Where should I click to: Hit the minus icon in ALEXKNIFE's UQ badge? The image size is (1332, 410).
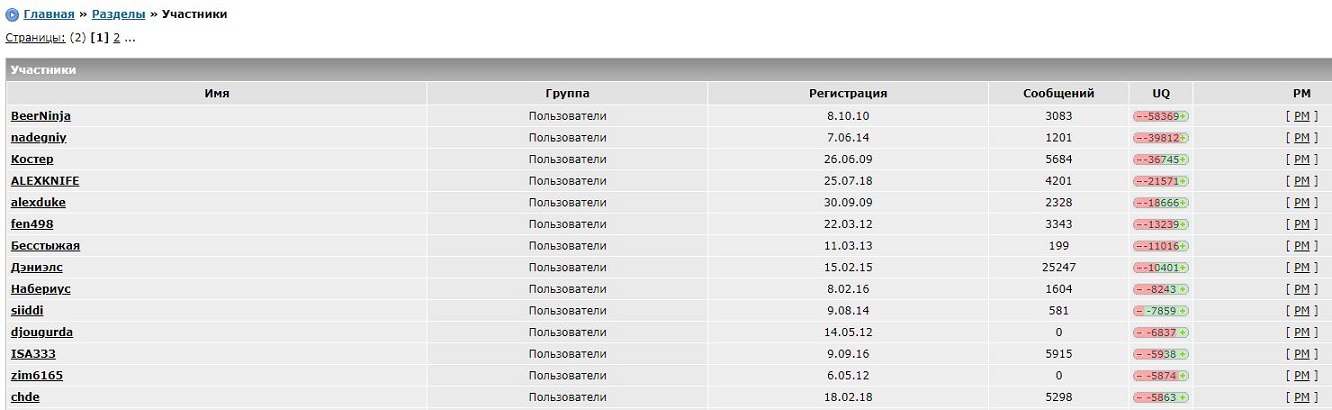(x=1138, y=182)
